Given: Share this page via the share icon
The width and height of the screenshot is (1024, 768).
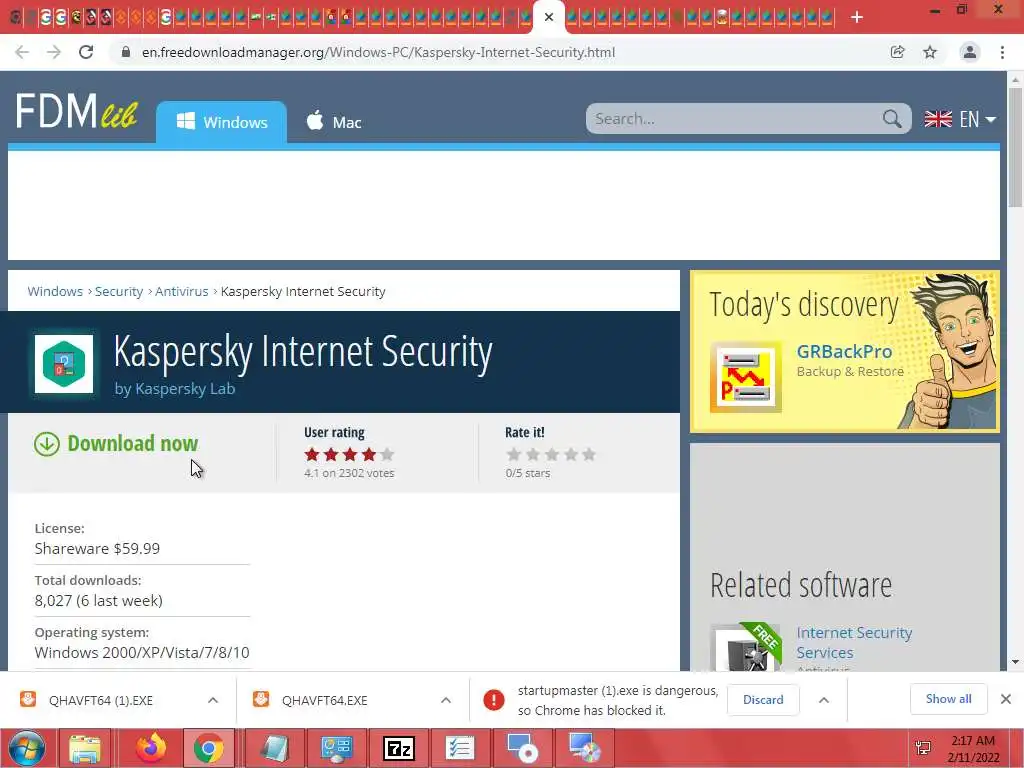Looking at the screenshot, I should [897, 52].
